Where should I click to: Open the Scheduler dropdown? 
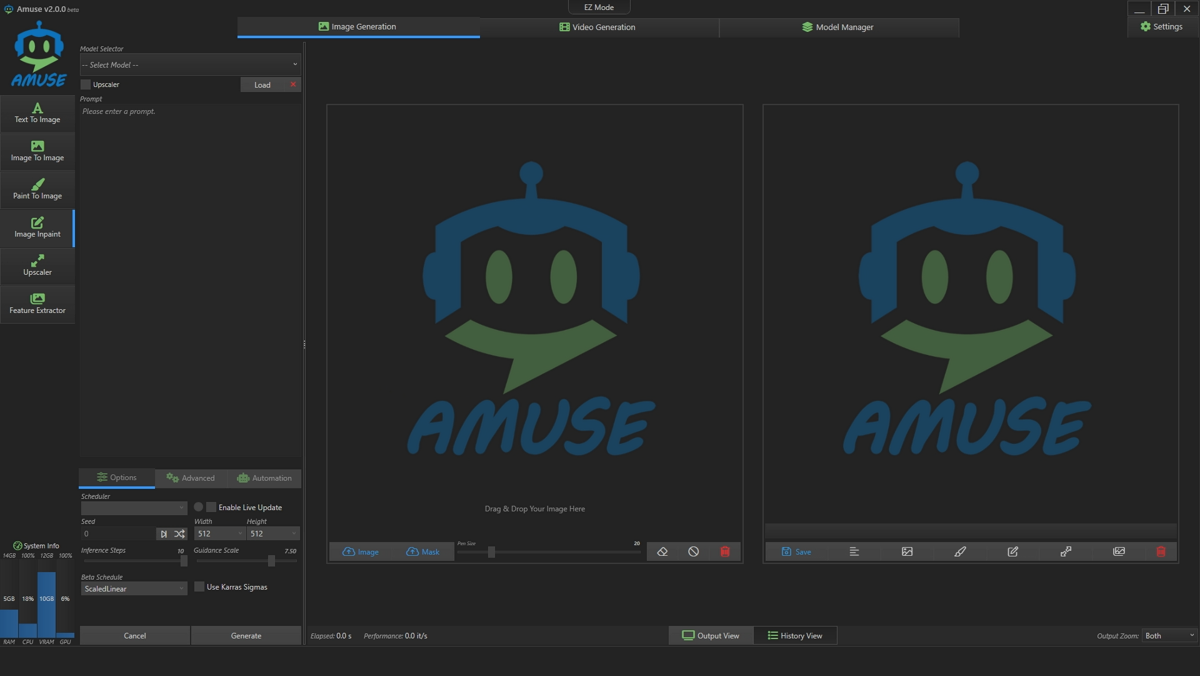134,507
